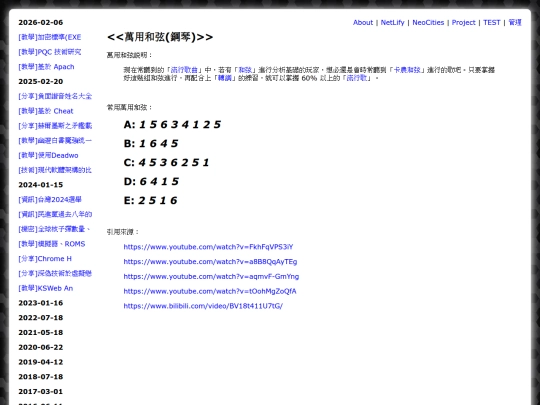Open the [分享] article above the Deadwo article

click(x=55, y=126)
